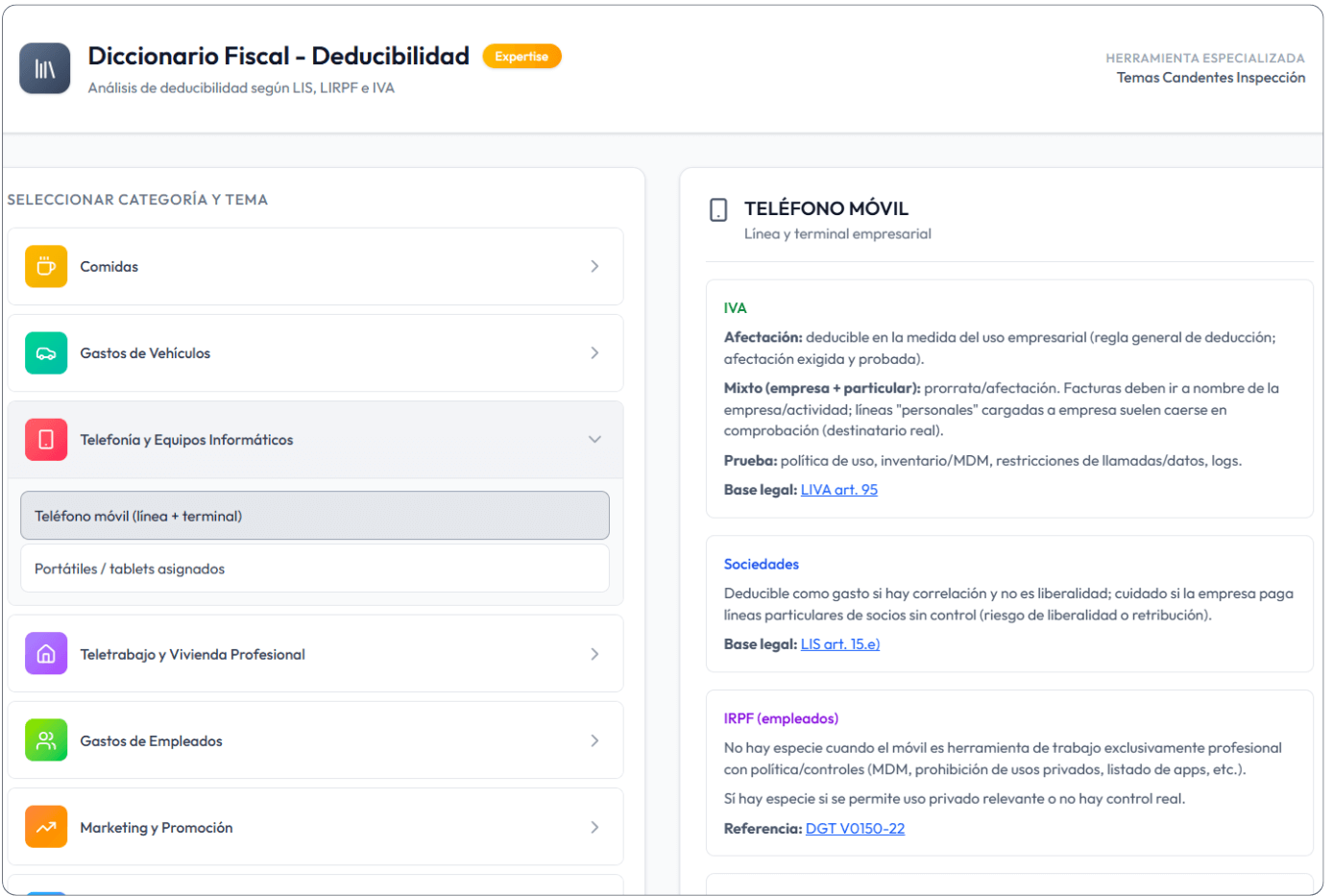Screen dimensions: 1333x896
Task: Click the orange Expertise badge
Action: [x=521, y=57]
